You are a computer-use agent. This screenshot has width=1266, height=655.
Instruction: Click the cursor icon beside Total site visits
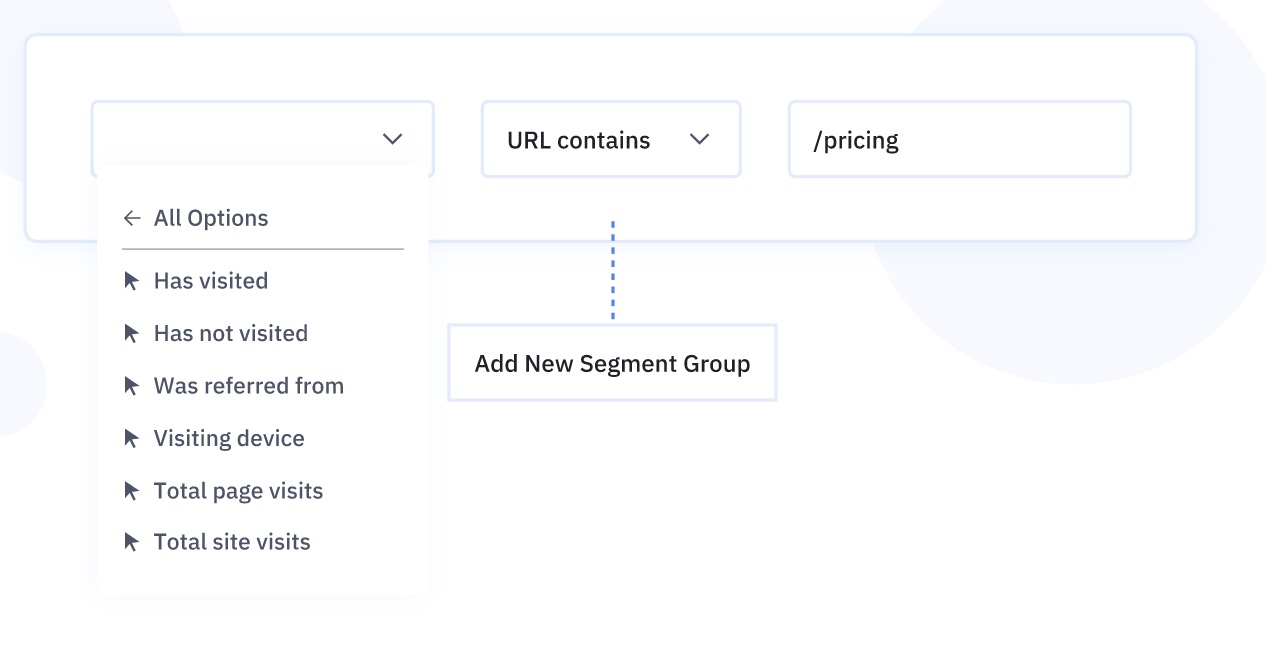[131, 542]
